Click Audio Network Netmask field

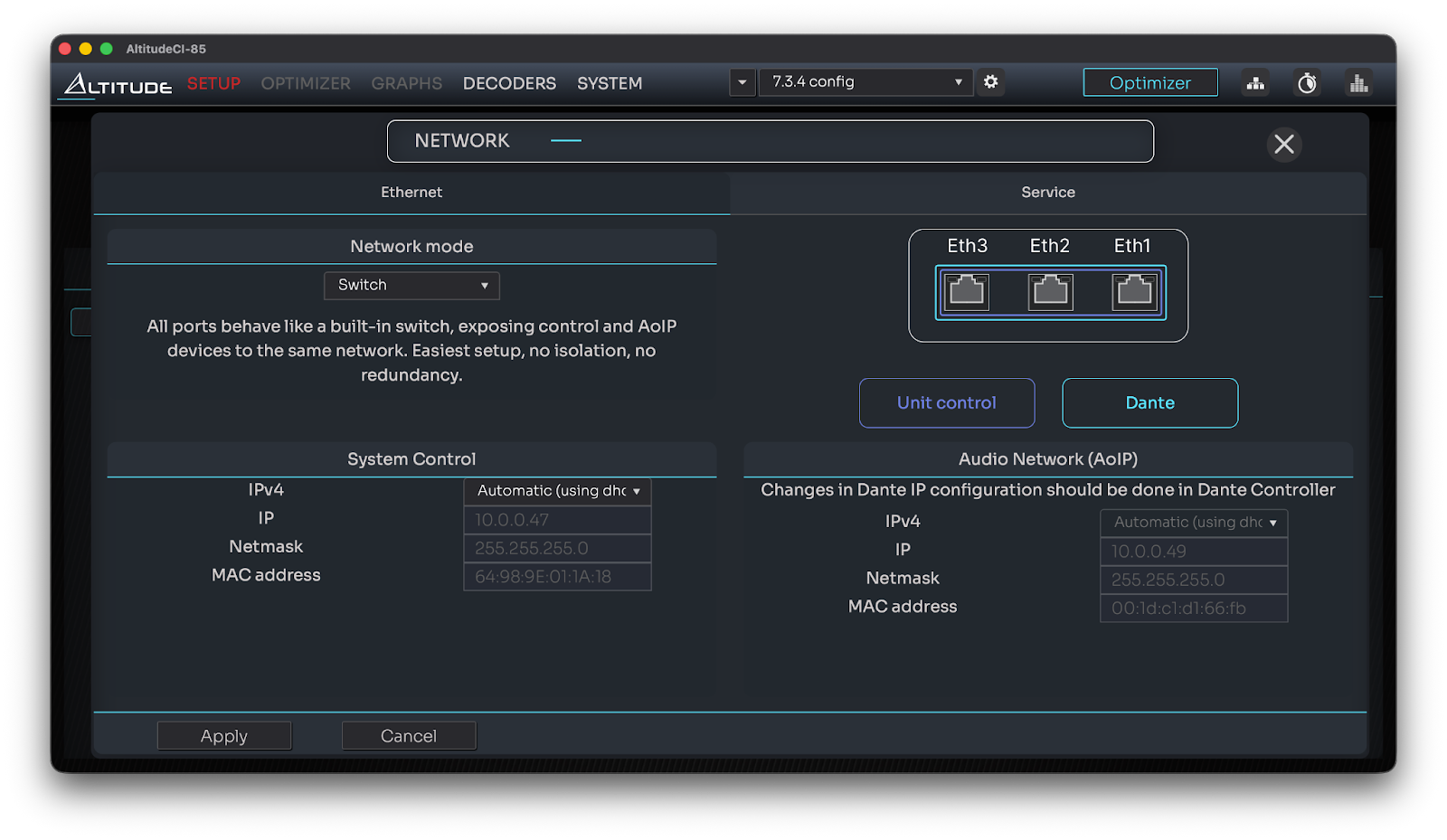click(1194, 580)
